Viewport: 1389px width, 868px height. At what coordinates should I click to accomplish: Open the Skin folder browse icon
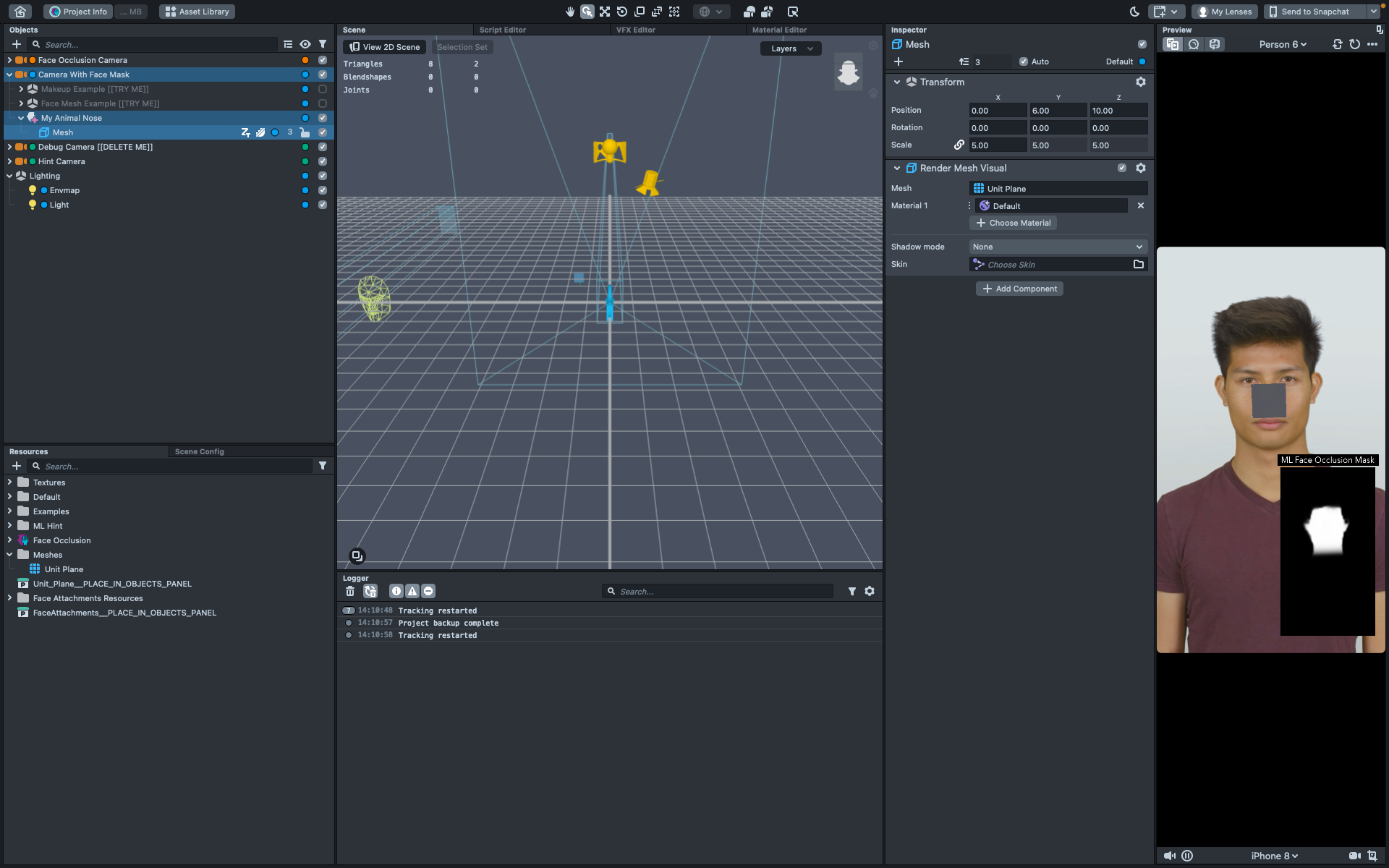tap(1138, 264)
